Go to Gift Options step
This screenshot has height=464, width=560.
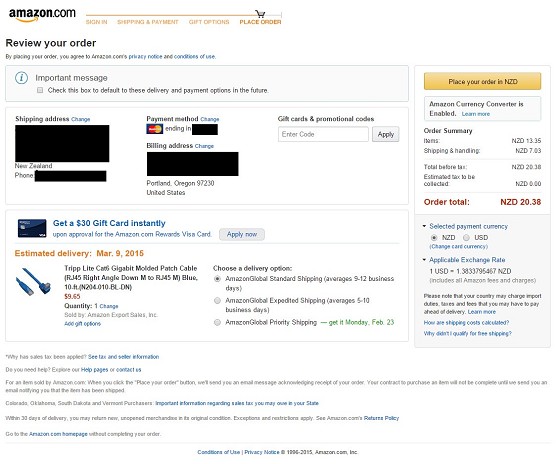click(209, 22)
